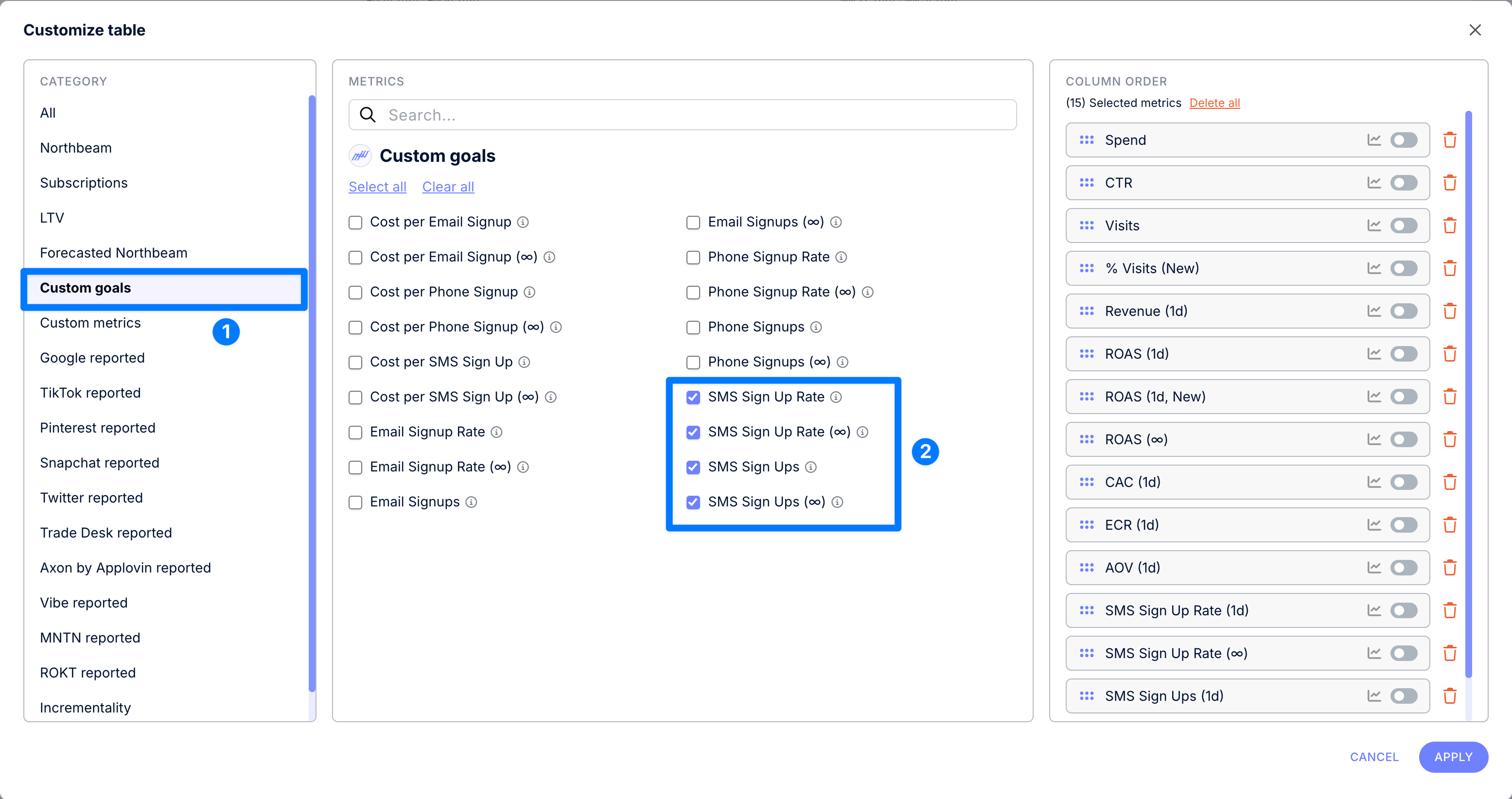1512x799 pixels.
Task: Open Custom metrics category
Action: 90,323
